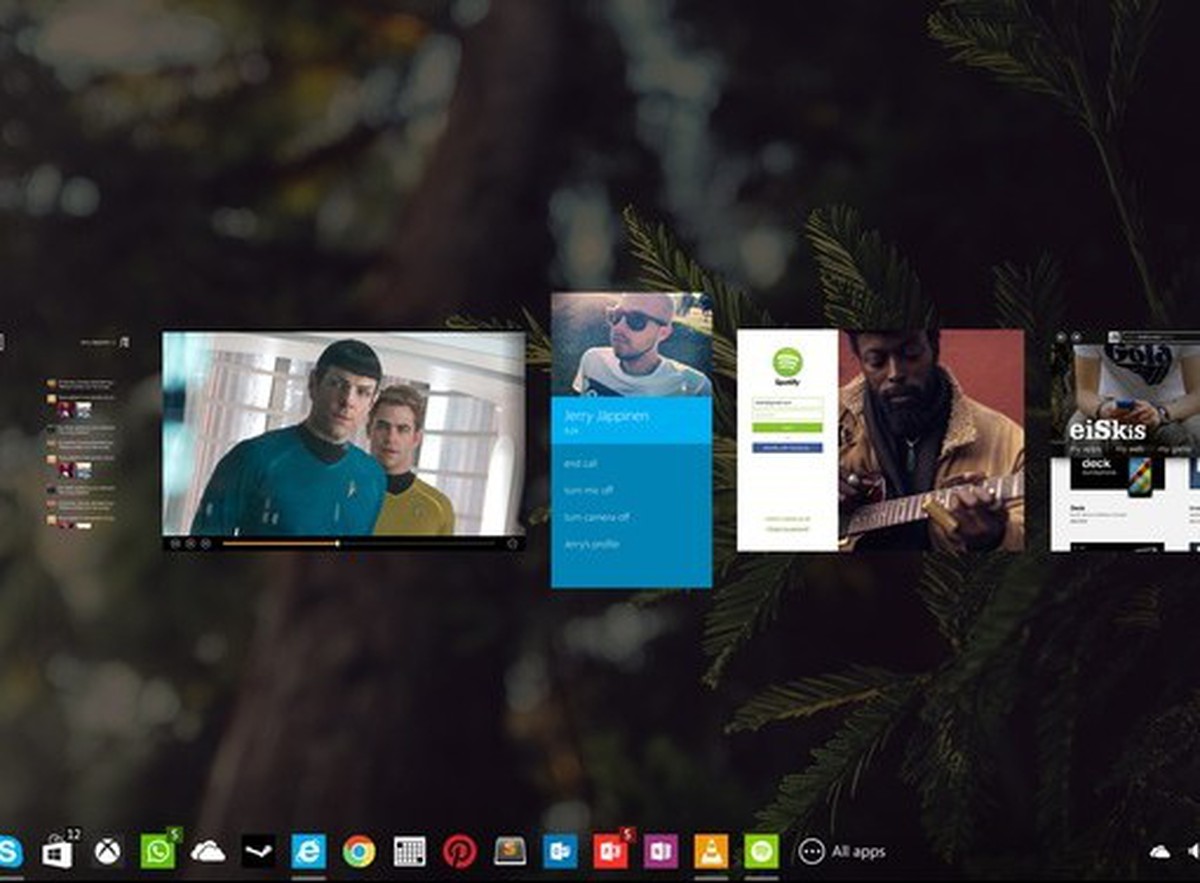Open 'Jerry's profile' in Skype window
The image size is (1200, 883).
click(591, 544)
